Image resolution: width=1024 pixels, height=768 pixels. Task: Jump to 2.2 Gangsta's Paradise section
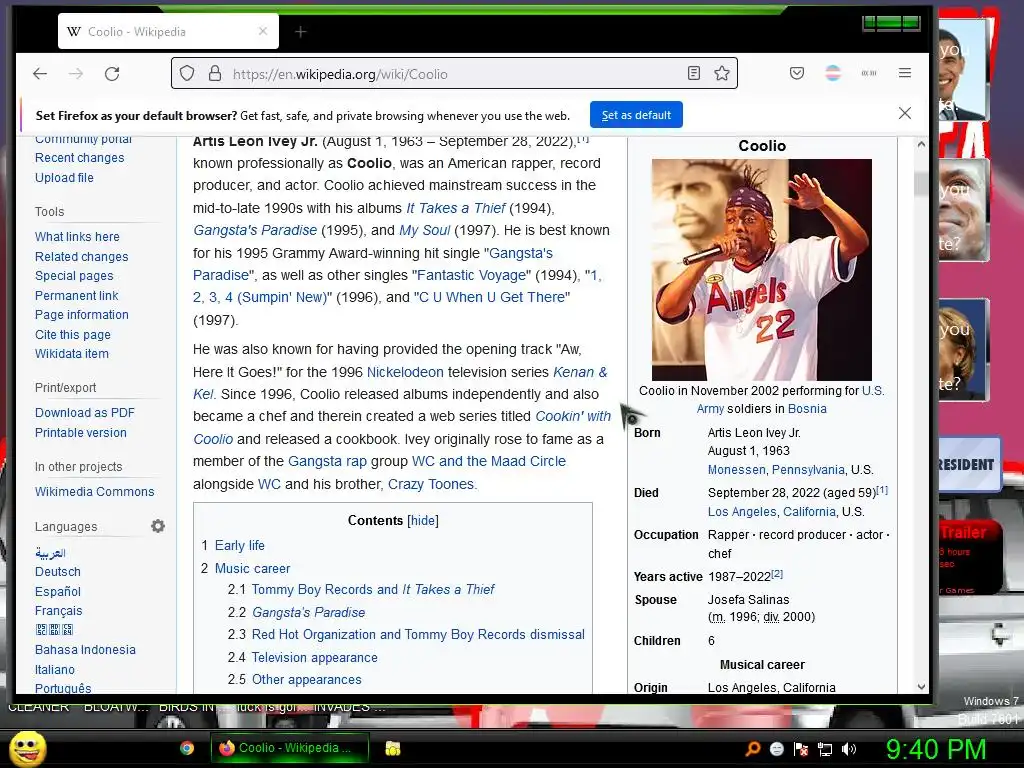[x=308, y=613]
